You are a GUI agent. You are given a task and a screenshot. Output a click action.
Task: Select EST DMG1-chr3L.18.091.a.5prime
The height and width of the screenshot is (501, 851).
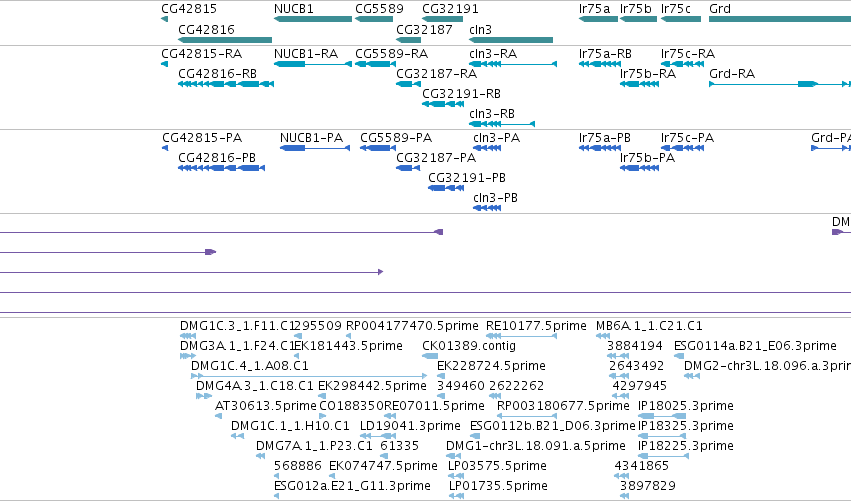(x=536, y=446)
